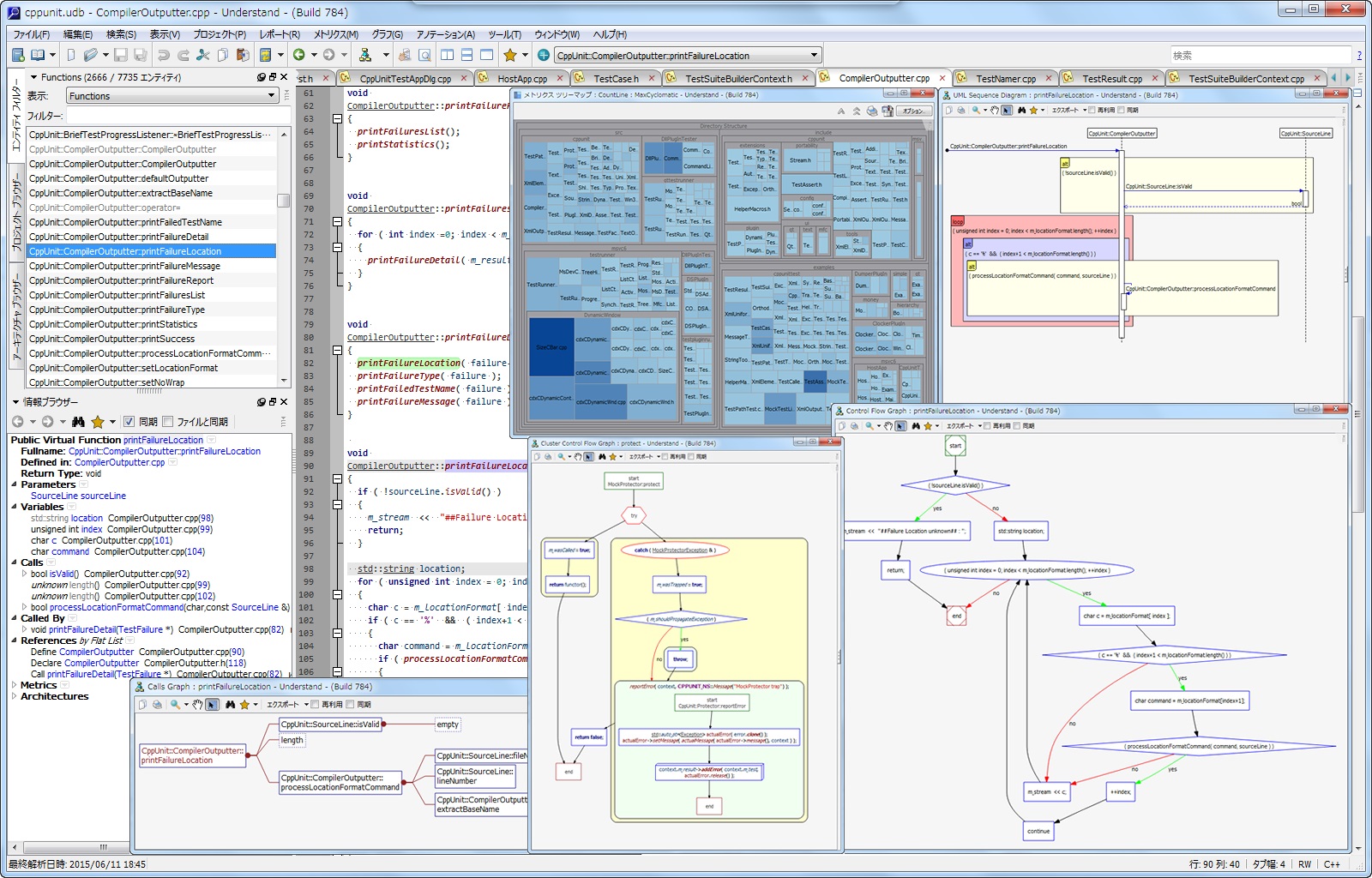Click the green back navigation arrow

[299, 55]
